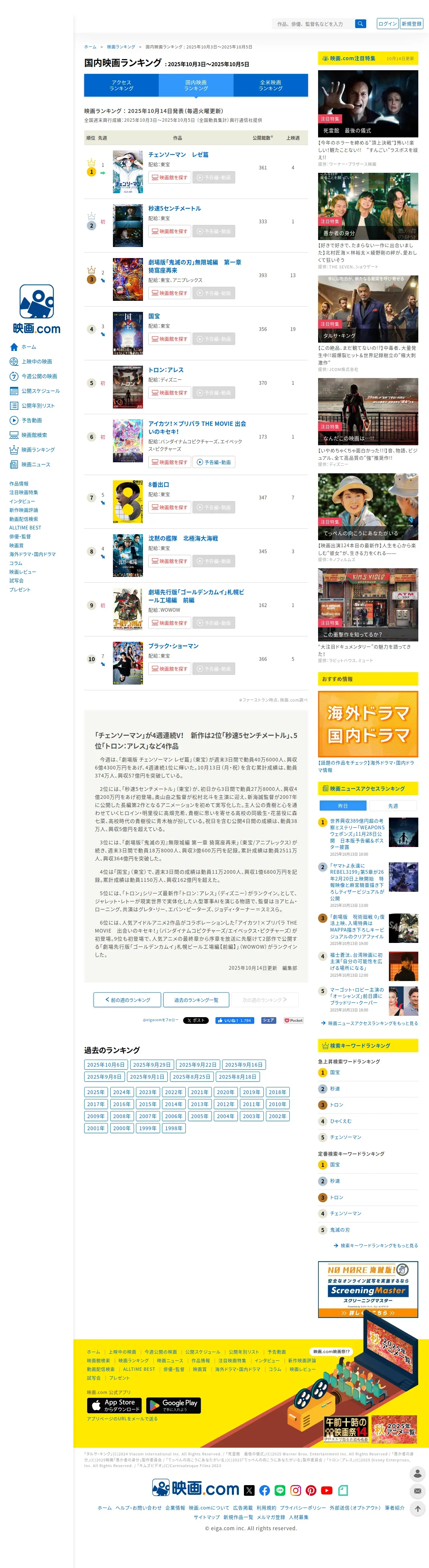The height and width of the screenshot is (1568, 429).
Task: Open ブラック・ショーマン title link
Action: click(173, 646)
